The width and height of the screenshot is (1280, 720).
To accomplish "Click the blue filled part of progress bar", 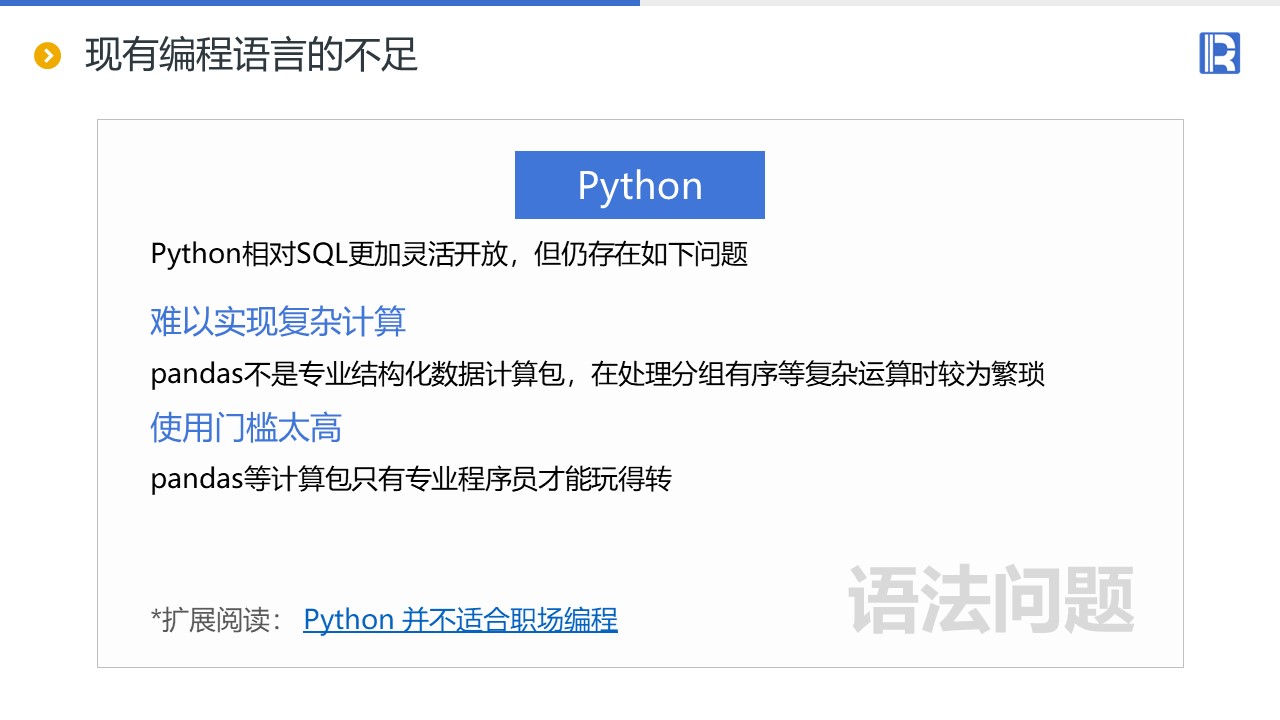I will (x=320, y=3).
